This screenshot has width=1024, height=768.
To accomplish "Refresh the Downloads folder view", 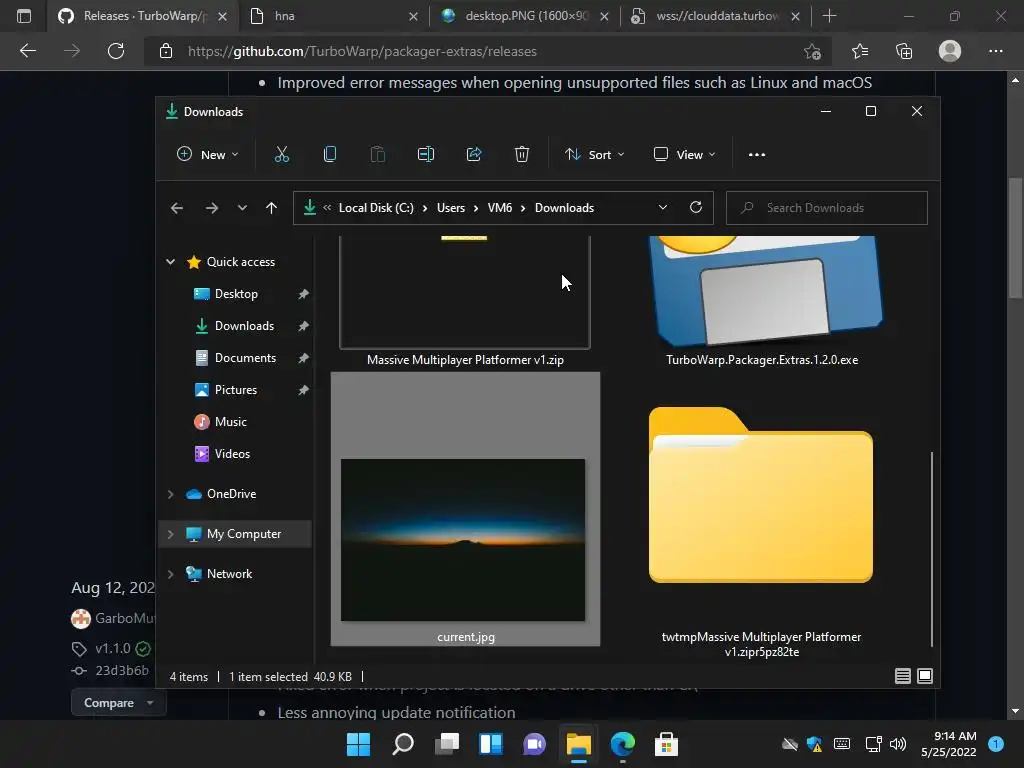I will [696, 208].
